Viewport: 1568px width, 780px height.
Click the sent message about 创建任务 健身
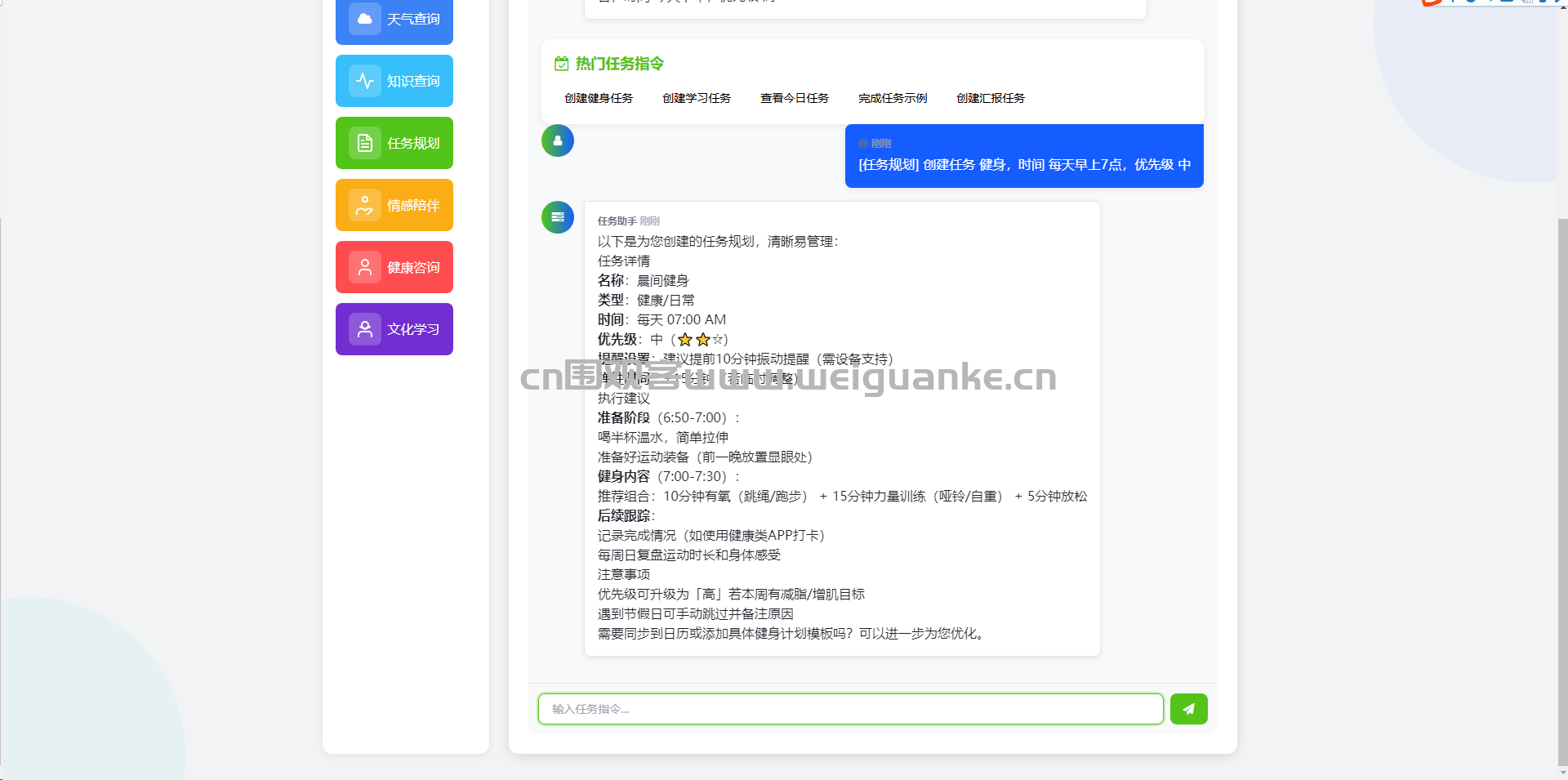coord(1024,156)
